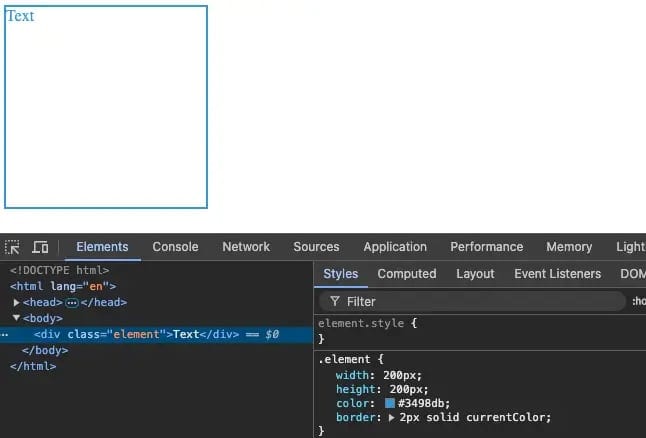The image size is (646, 438).
Task: Select the html lang en row
Action: coord(63,286)
